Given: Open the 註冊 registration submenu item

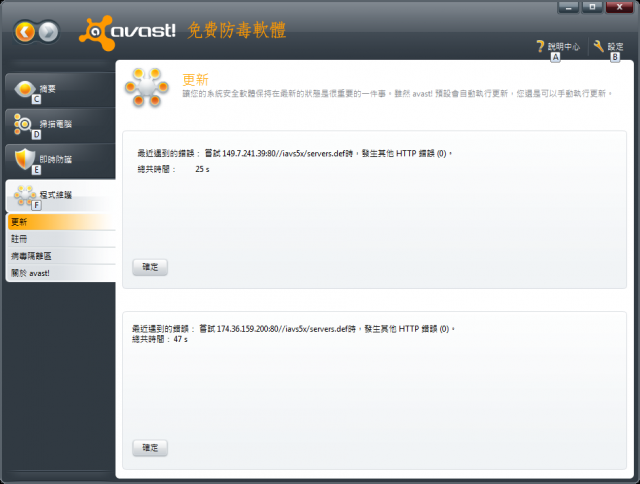Looking at the screenshot, I should click(62, 239).
